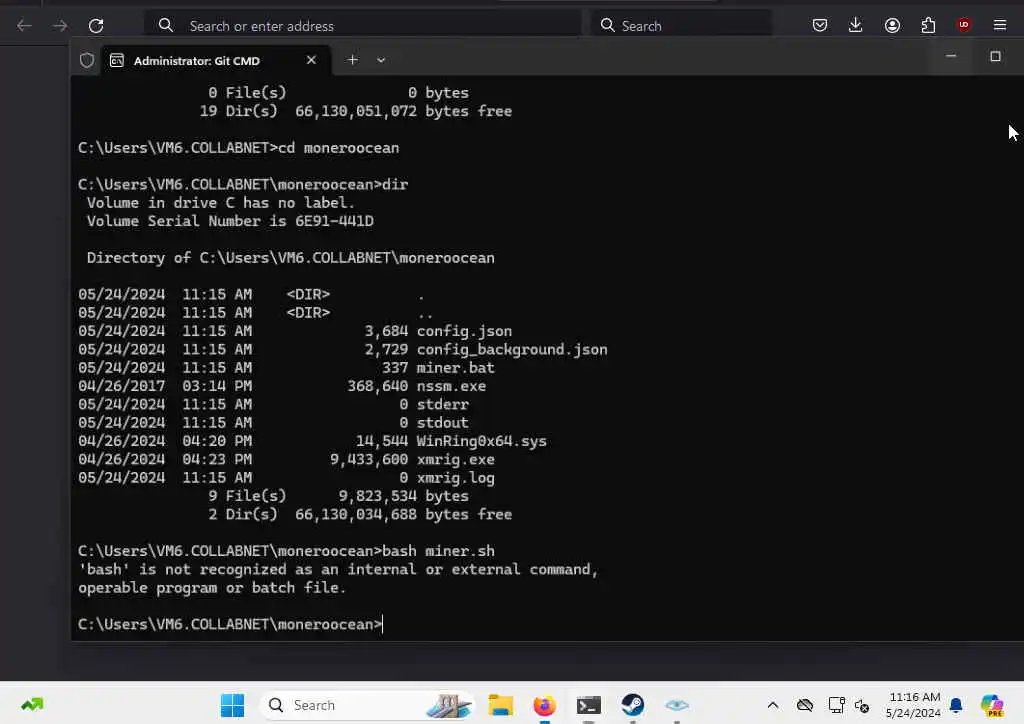
Task: Click the cloud sync tray icon
Action: (805, 705)
